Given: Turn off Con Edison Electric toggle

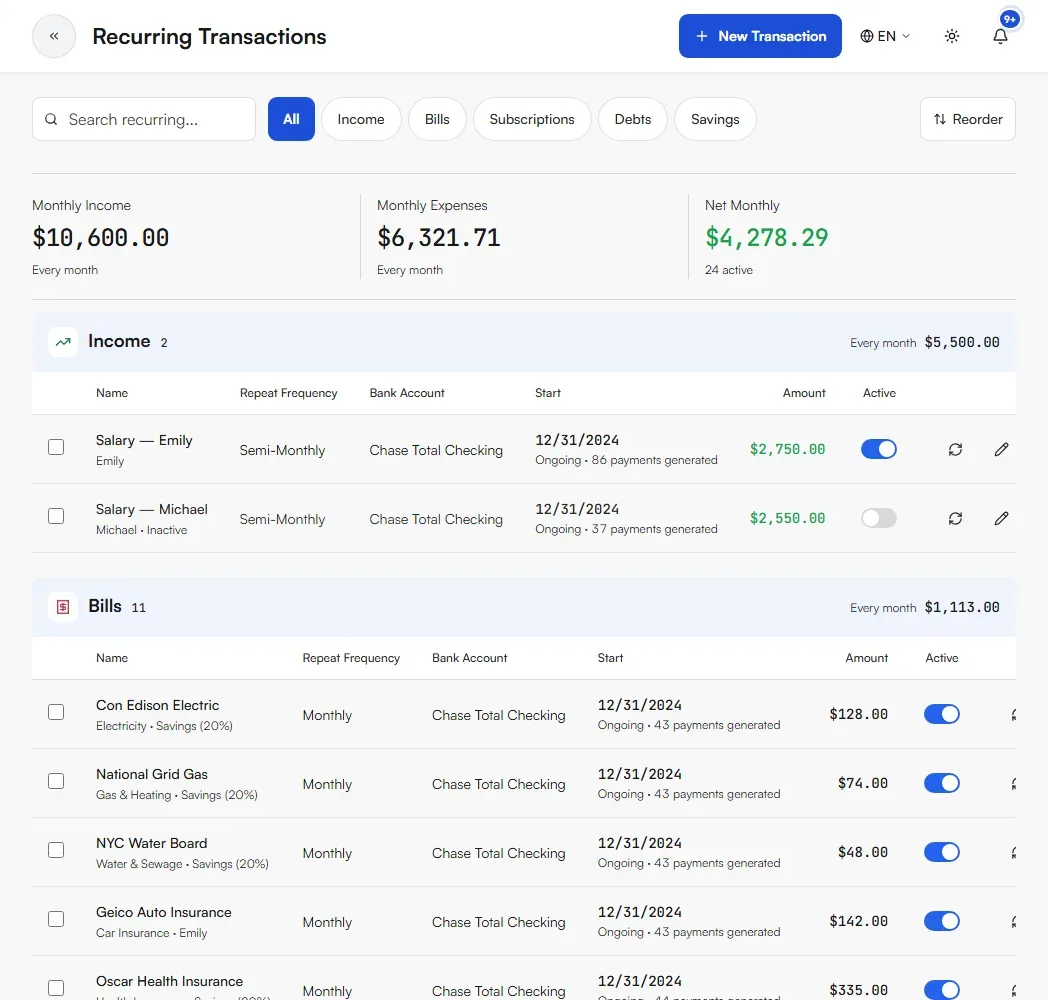Looking at the screenshot, I should [x=941, y=714].
